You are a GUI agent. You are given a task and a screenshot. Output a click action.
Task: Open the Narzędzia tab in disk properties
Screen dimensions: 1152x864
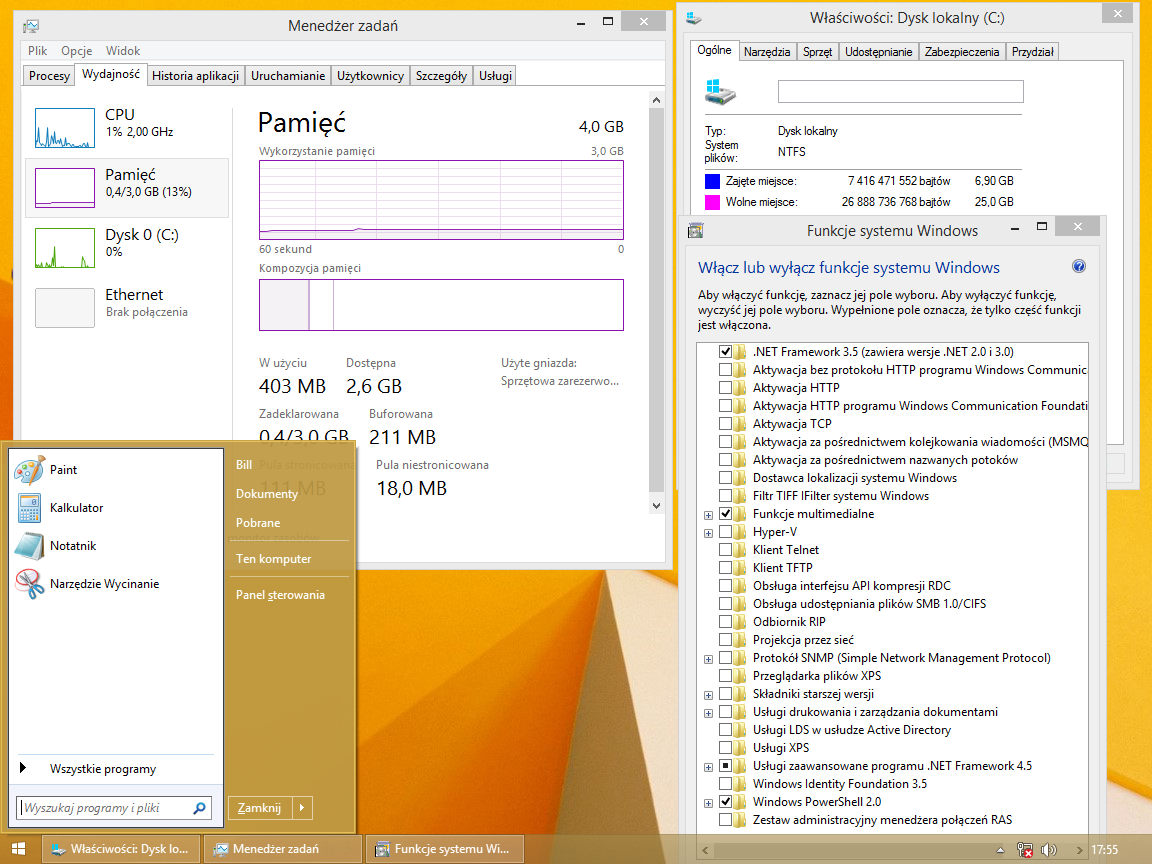click(768, 52)
